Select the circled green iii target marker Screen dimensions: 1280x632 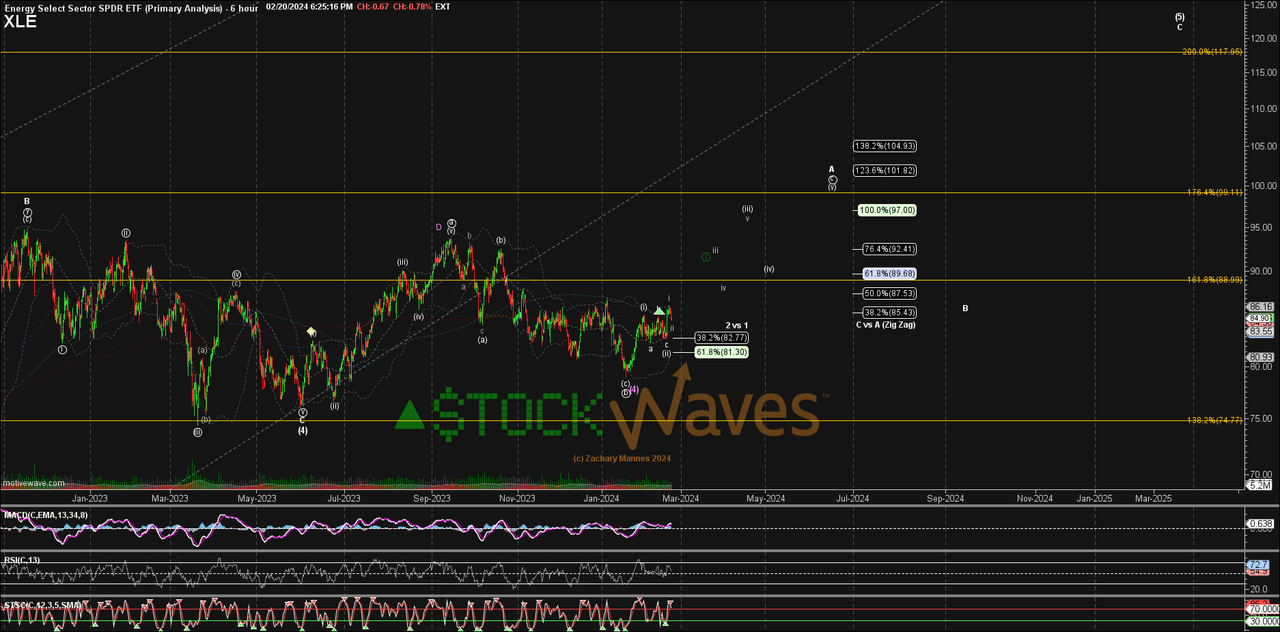point(707,257)
